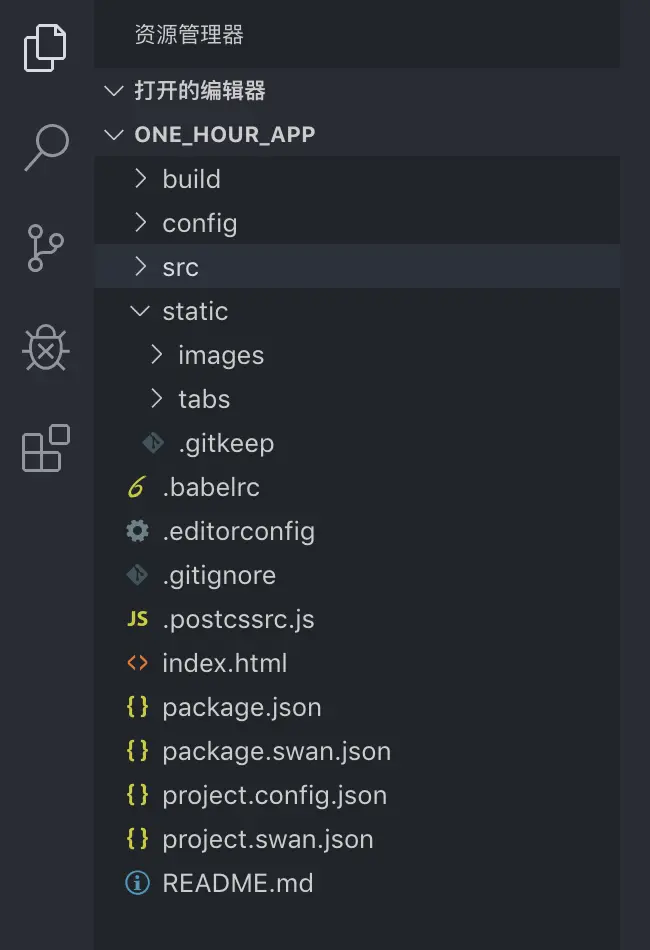Viewport: 650px width, 950px height.
Task: Open the Run and Debug view icon
Action: click(46, 347)
